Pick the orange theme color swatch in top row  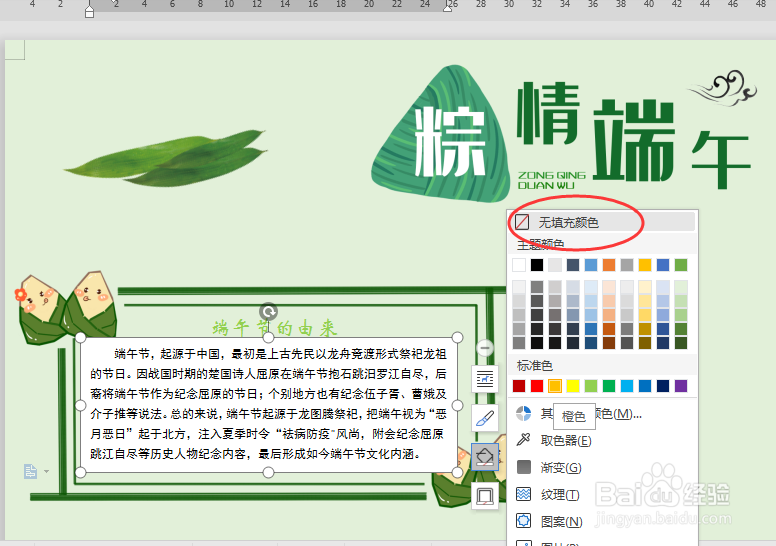[609, 265]
